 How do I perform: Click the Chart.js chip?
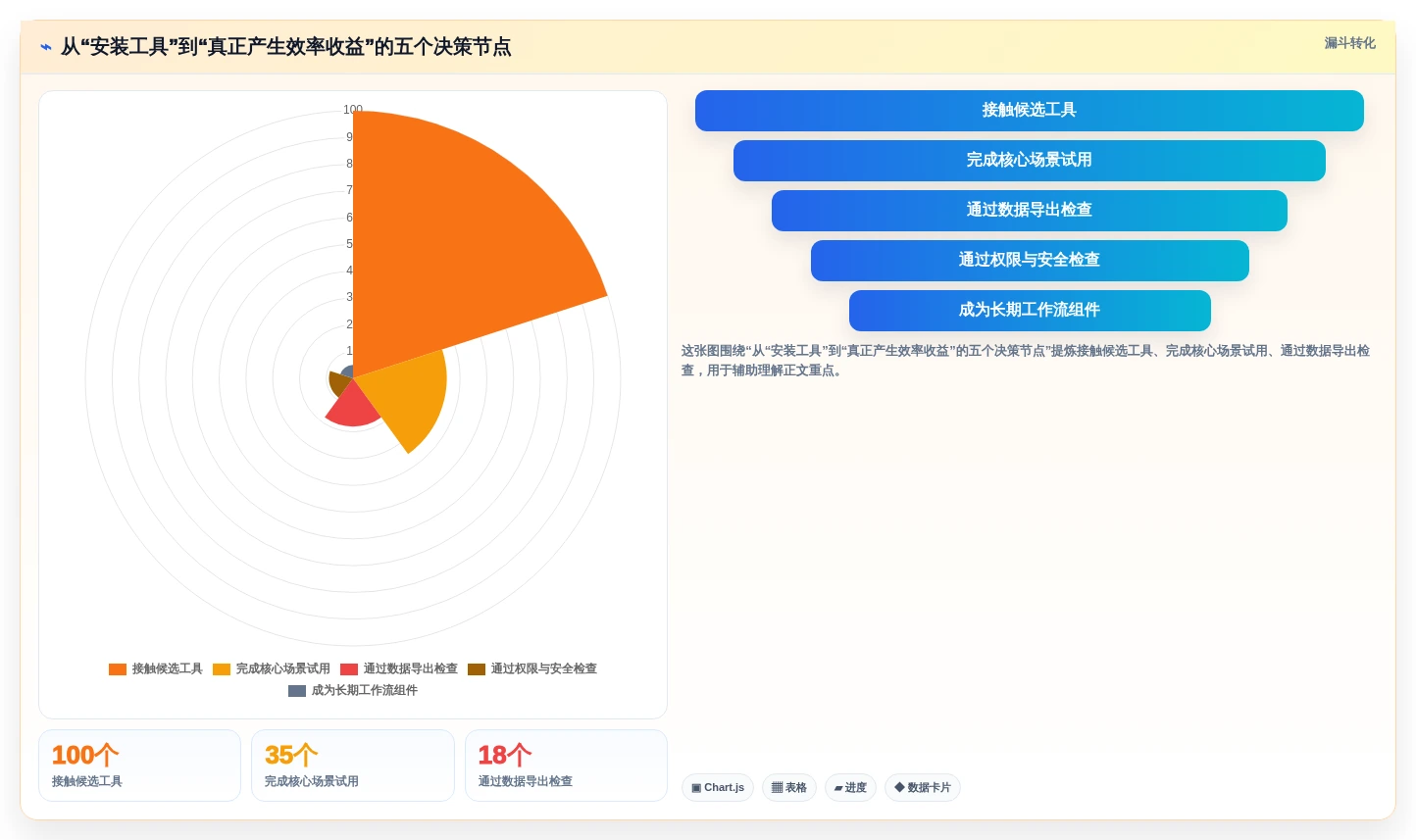(x=718, y=788)
